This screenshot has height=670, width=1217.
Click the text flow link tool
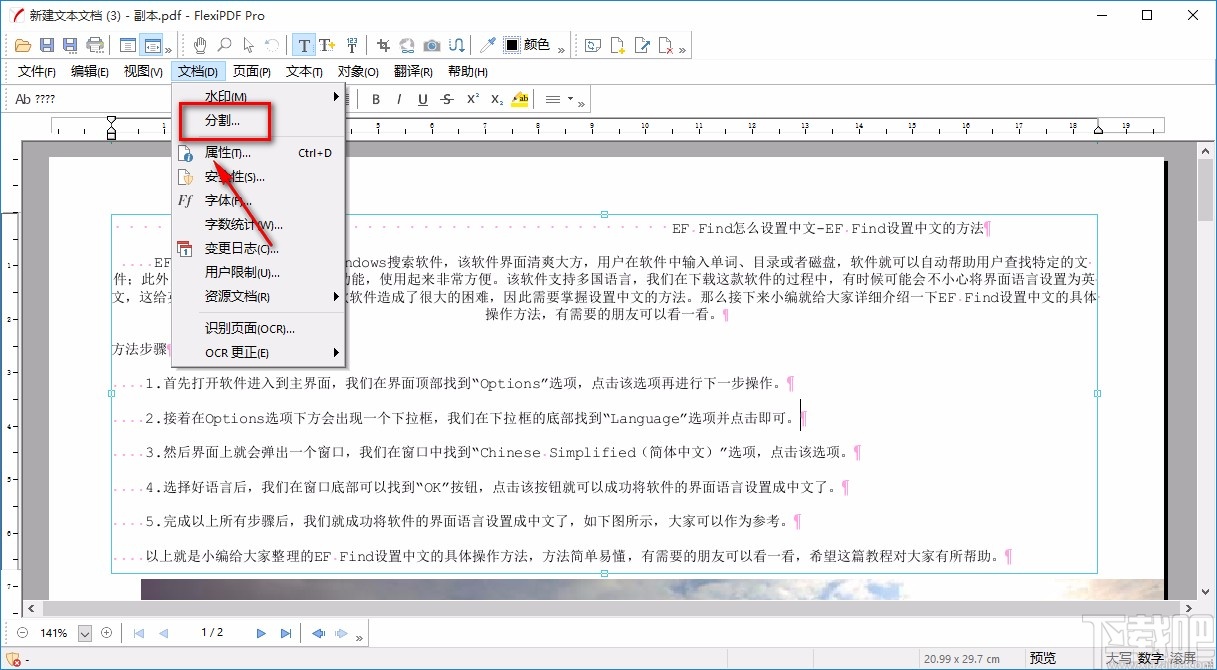456,45
